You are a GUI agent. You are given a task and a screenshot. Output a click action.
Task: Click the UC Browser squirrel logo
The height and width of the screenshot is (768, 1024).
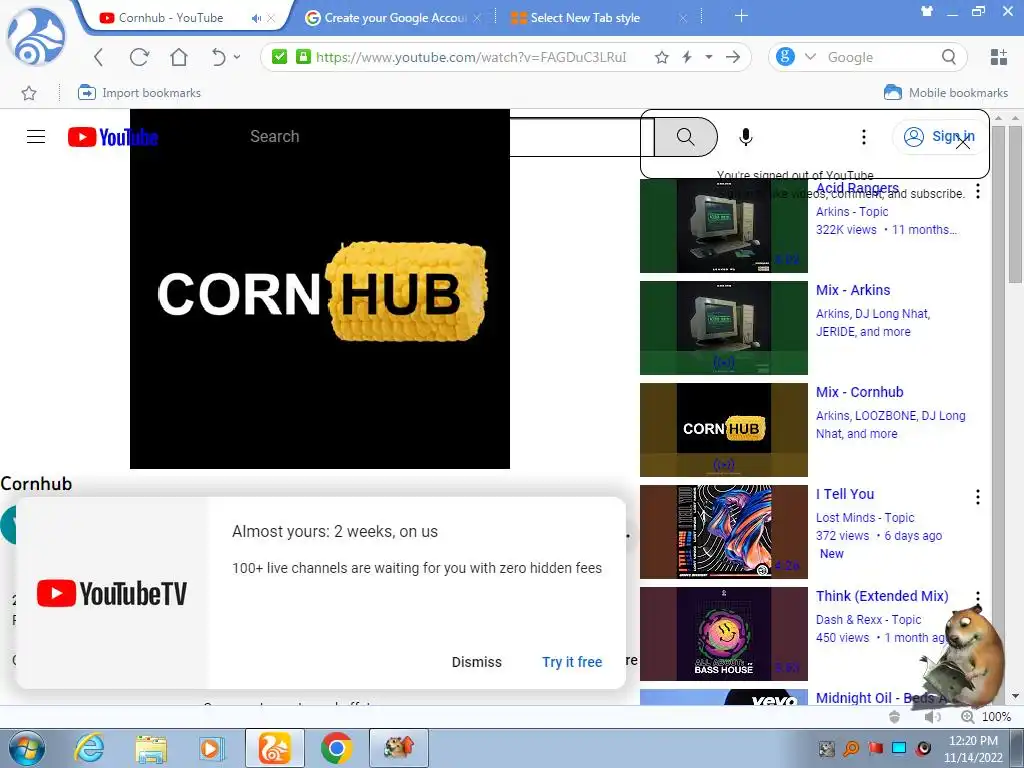pos(36,37)
